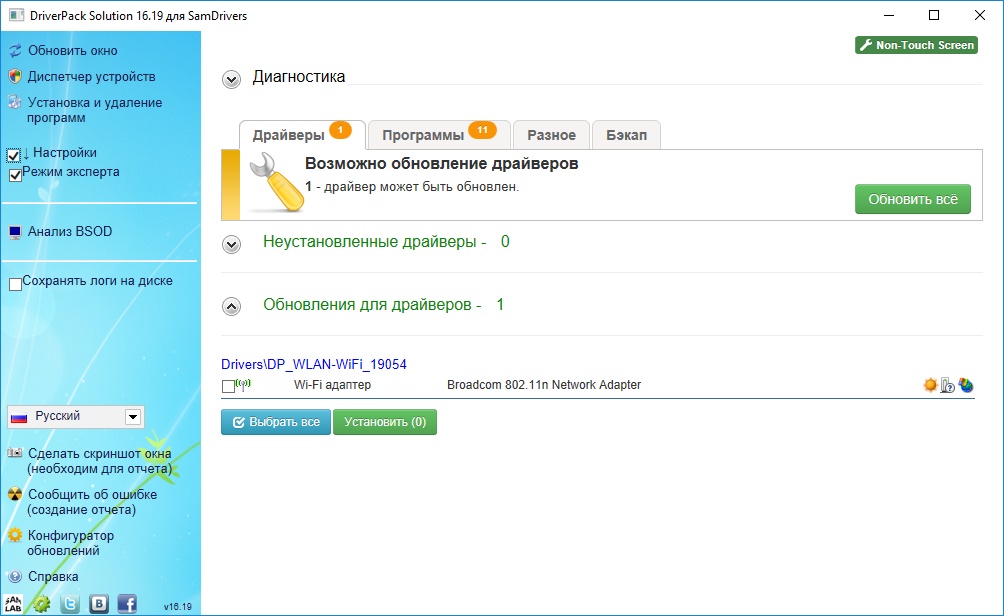Click the green gear icon in the footer
This screenshot has height=616, width=1004.
(42, 603)
